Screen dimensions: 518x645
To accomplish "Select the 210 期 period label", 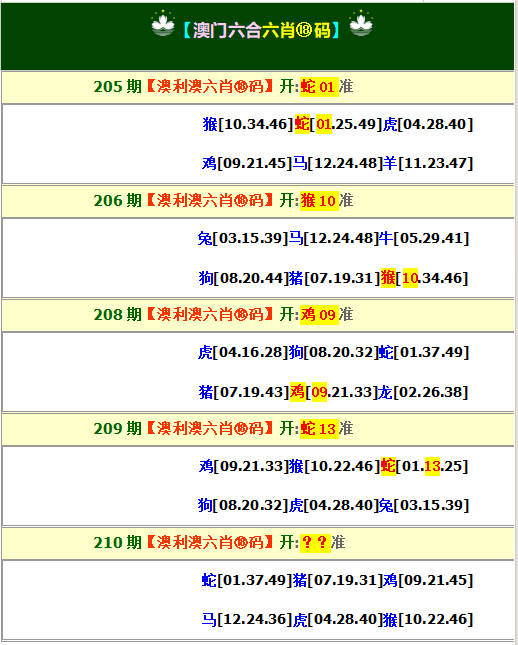I will point(118,543).
